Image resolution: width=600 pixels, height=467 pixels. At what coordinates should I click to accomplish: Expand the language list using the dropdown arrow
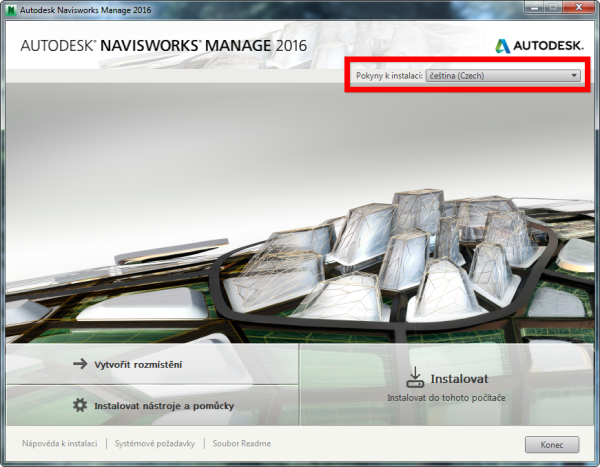(574, 75)
